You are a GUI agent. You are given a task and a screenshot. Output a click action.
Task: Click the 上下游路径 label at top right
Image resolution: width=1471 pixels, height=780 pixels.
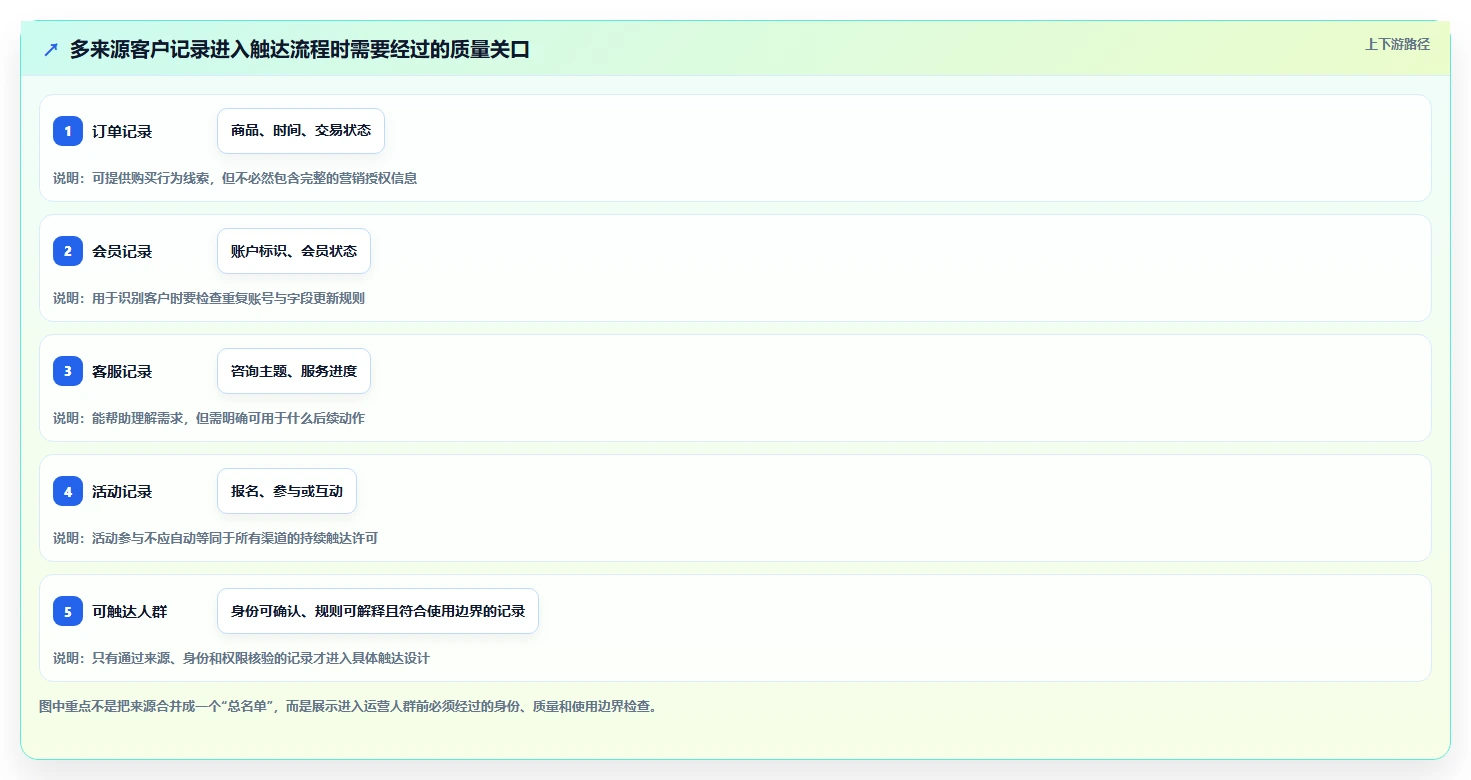pyautogui.click(x=1397, y=44)
